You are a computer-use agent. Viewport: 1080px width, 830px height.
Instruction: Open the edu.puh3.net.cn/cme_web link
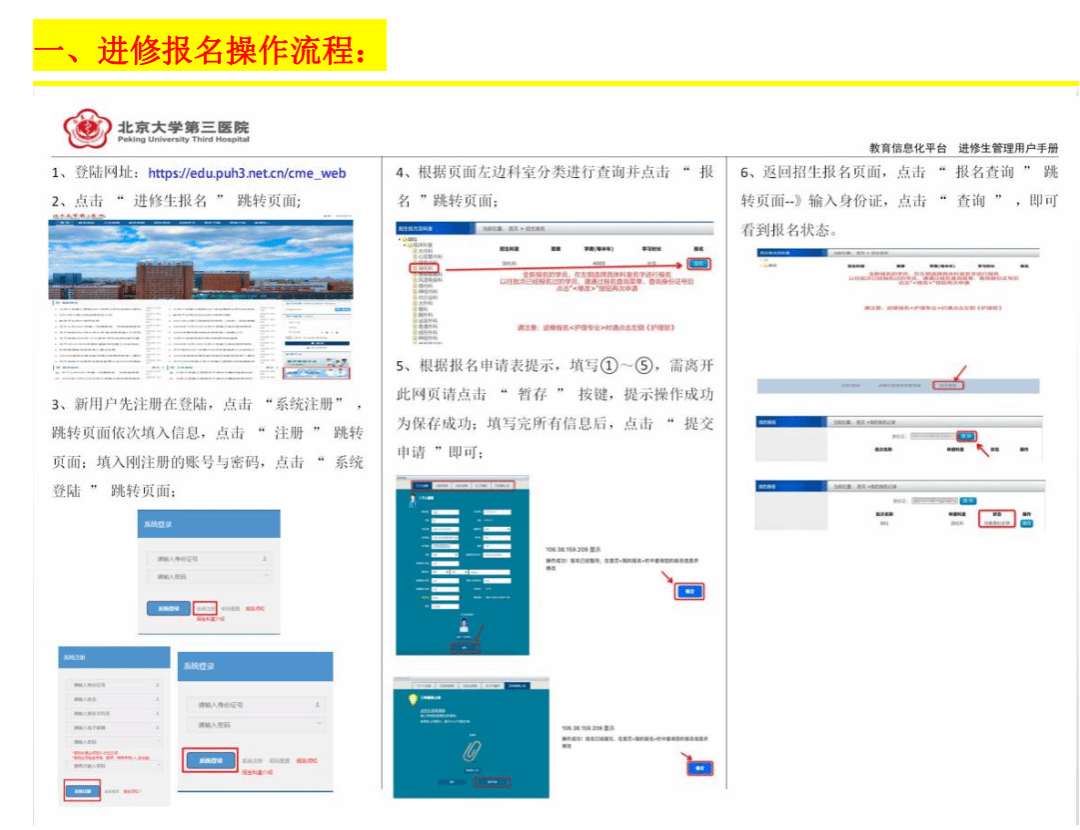[246, 173]
